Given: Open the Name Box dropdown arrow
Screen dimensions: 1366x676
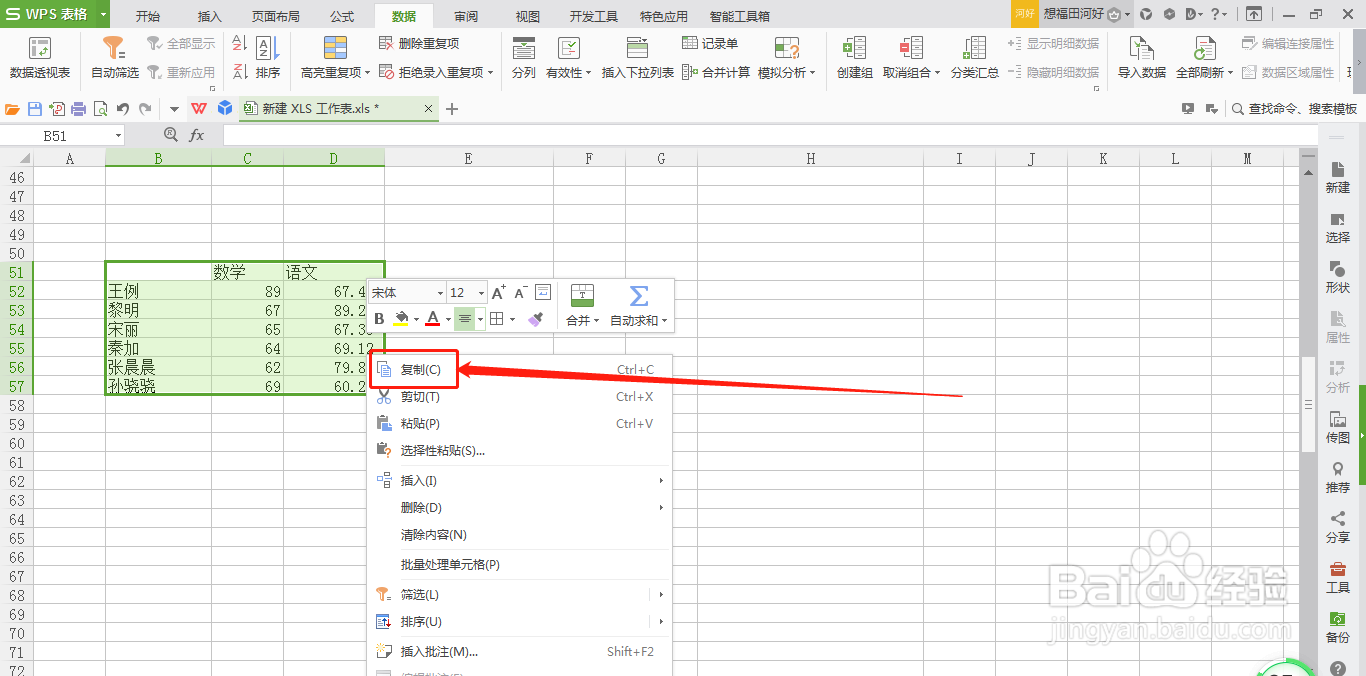Looking at the screenshot, I should 118,136.
